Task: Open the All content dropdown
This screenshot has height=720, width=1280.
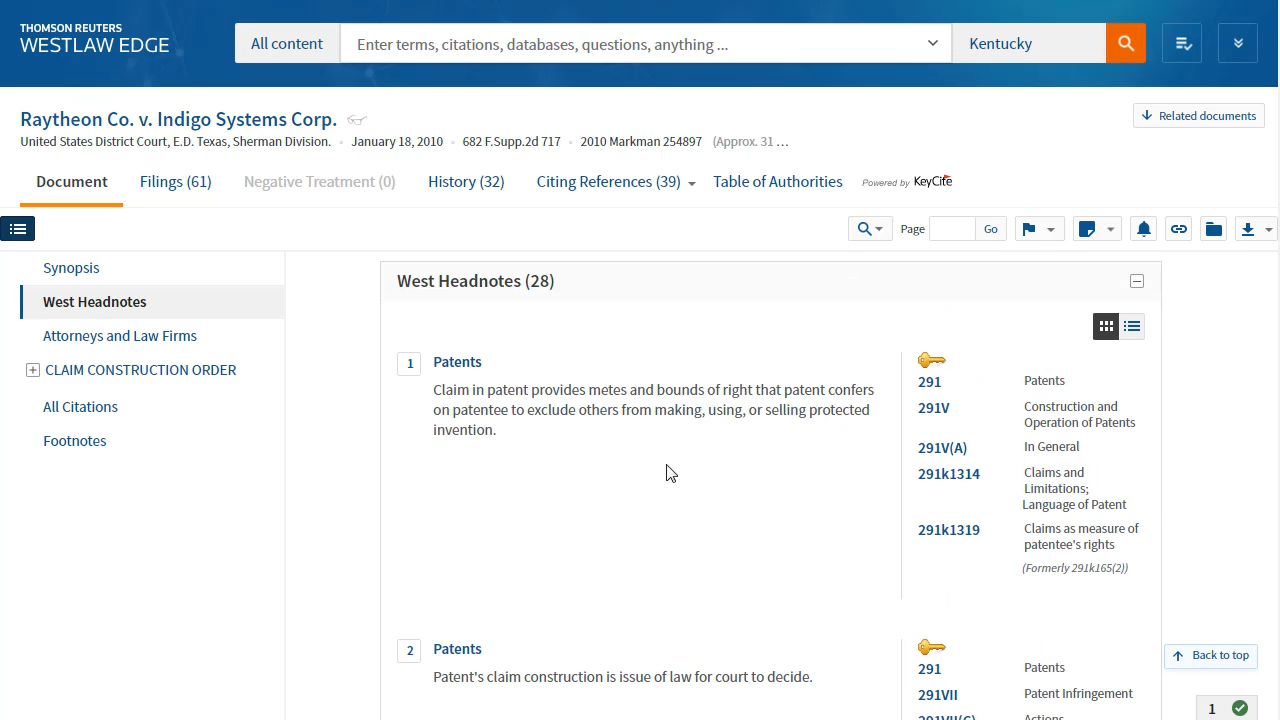Action: coord(287,44)
